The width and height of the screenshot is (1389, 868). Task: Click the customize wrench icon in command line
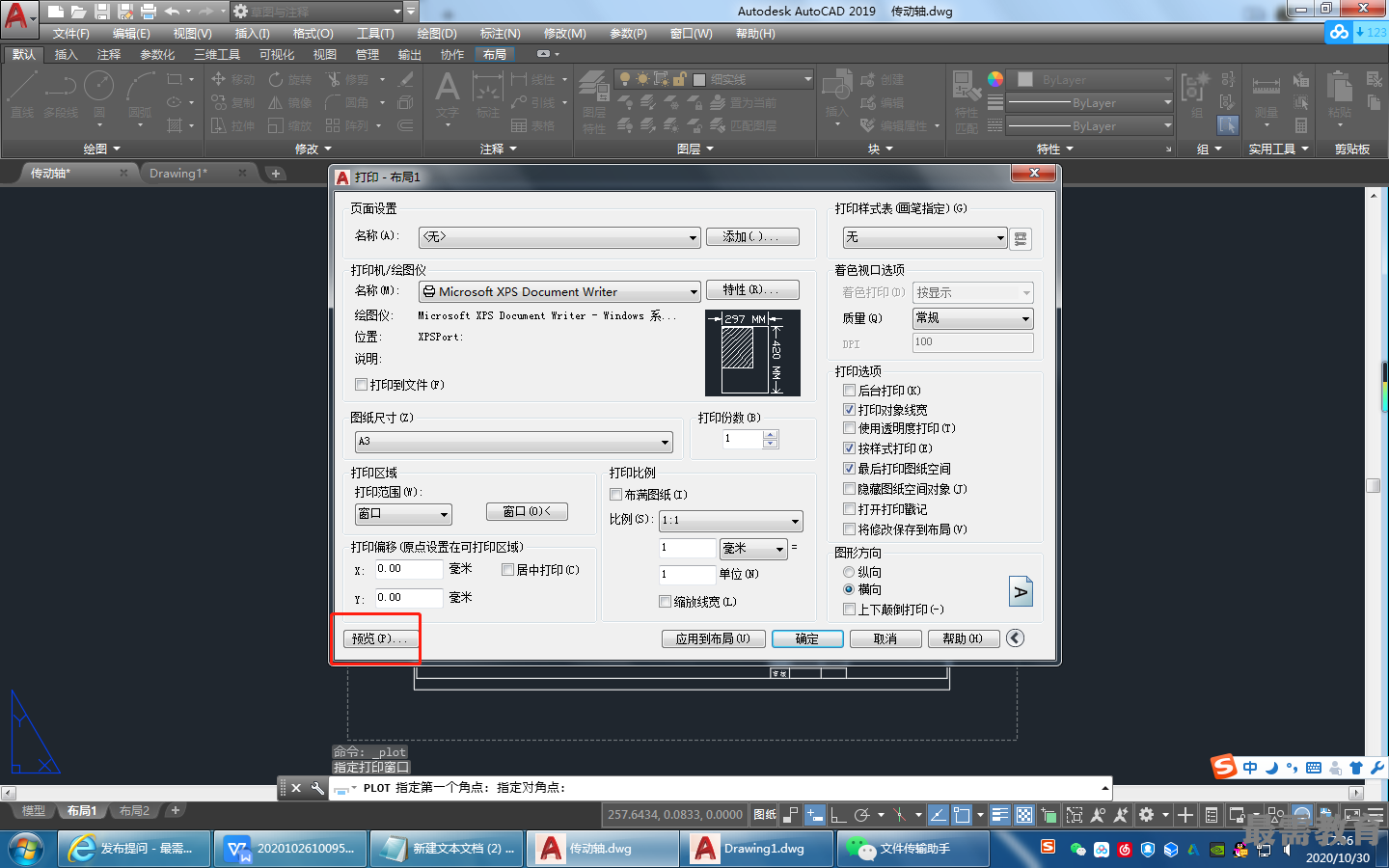point(317,788)
